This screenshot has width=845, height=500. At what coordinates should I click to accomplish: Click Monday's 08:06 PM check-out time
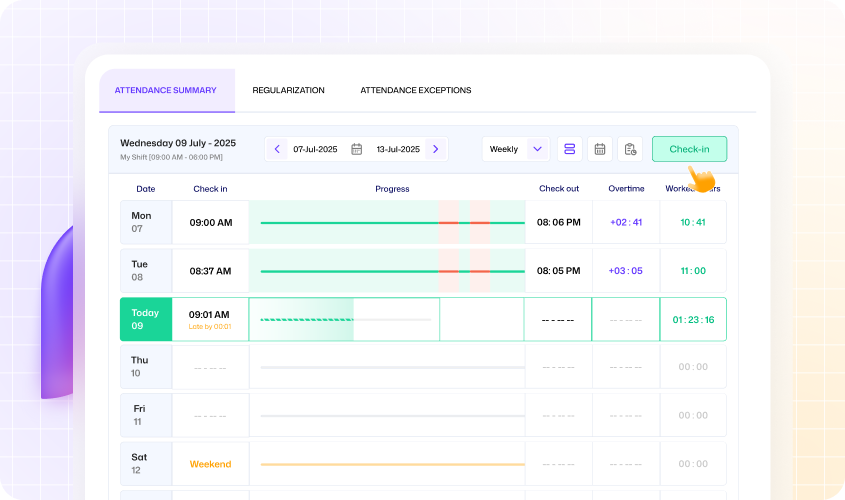(559, 223)
